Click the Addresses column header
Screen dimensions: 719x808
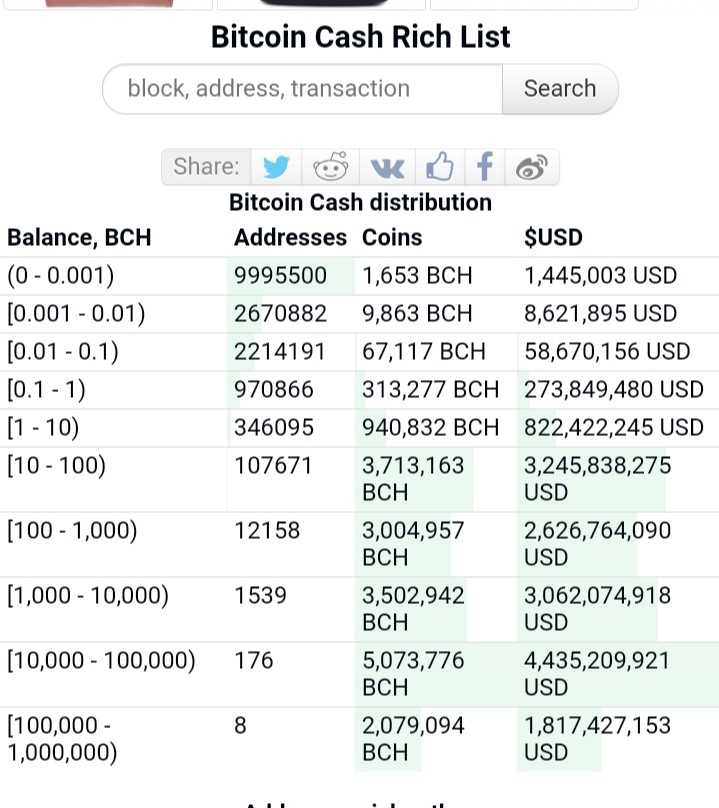click(x=290, y=238)
